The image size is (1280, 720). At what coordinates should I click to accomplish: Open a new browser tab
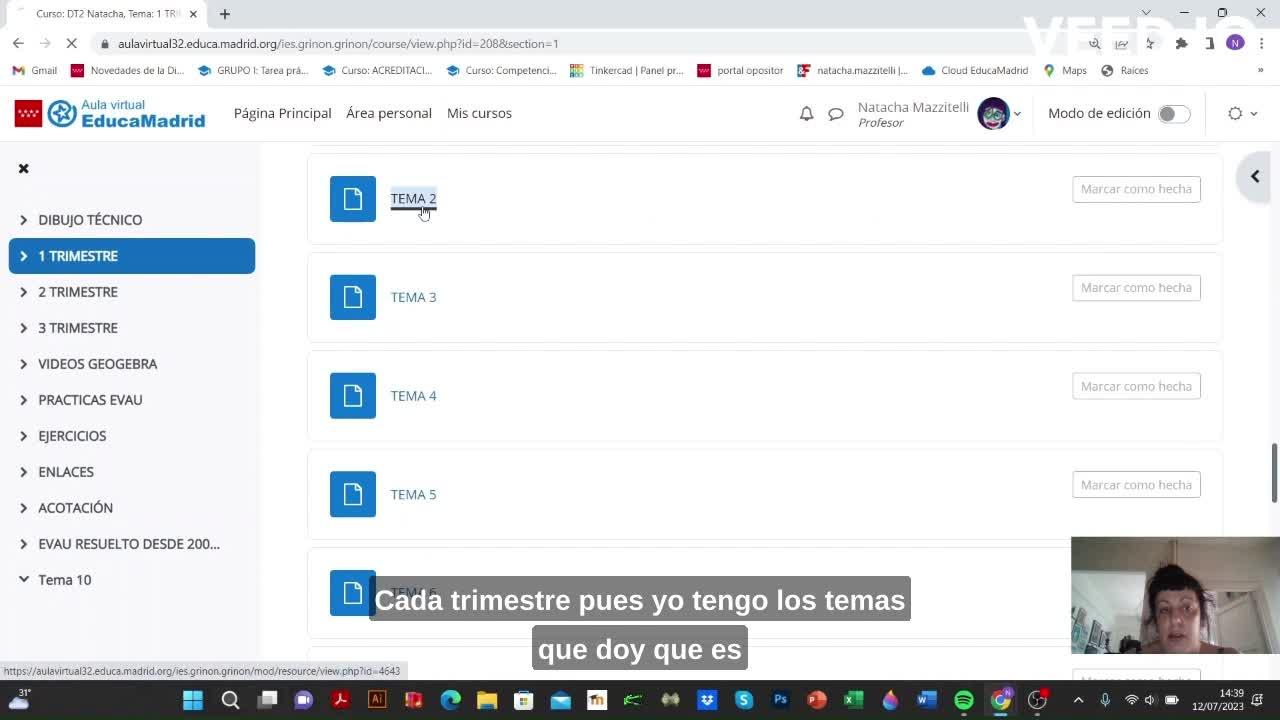pyautogui.click(x=225, y=14)
